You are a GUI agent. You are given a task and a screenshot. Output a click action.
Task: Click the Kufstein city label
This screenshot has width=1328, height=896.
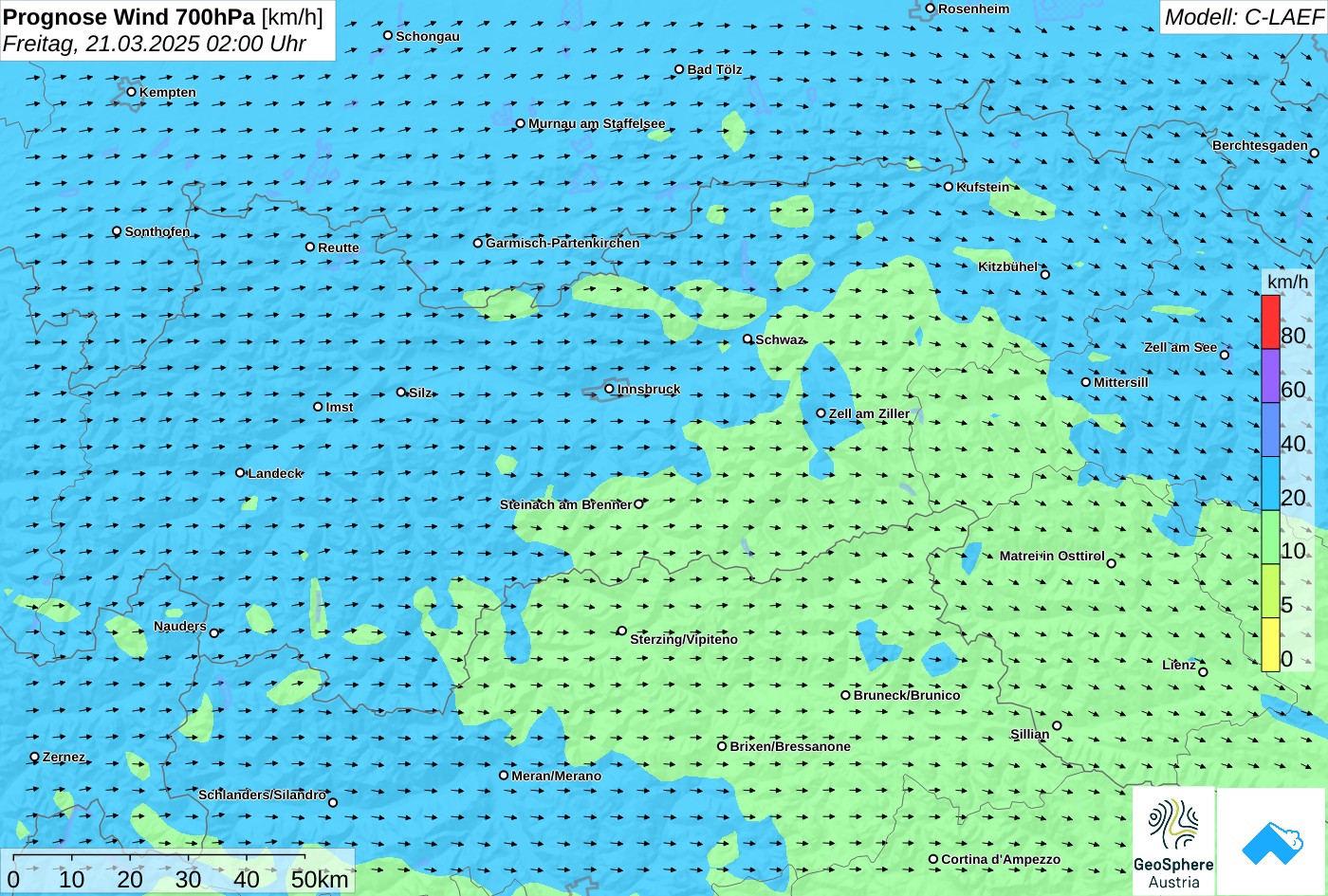tap(983, 187)
